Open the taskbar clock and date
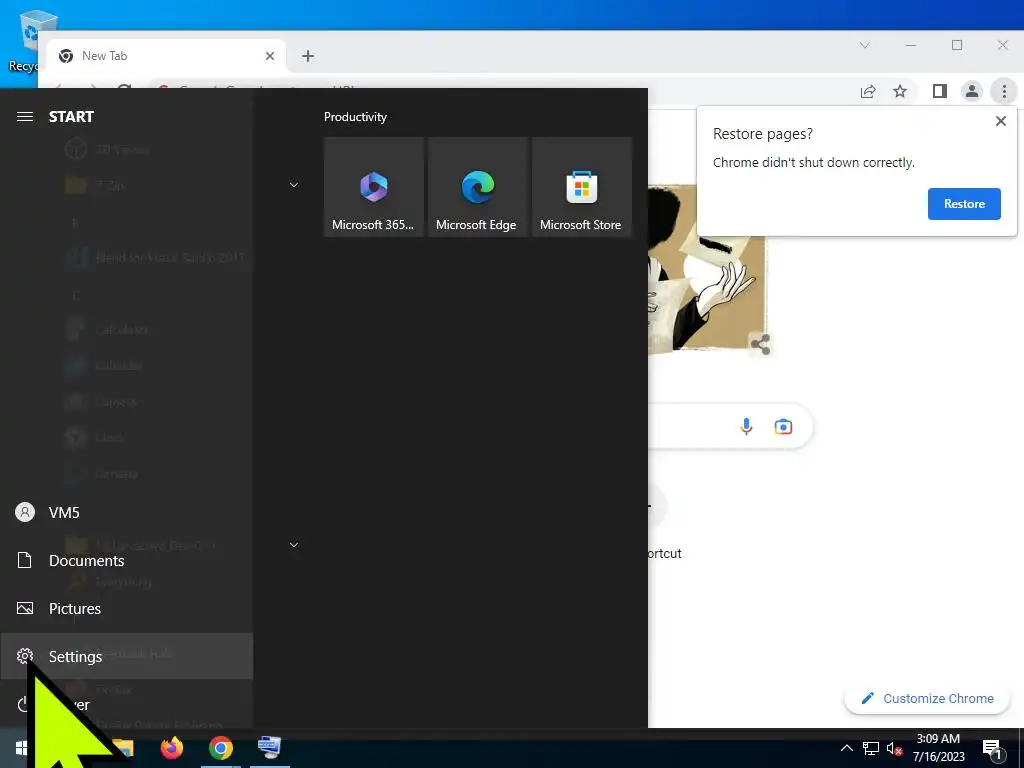The height and width of the screenshot is (768, 1024). (938, 748)
